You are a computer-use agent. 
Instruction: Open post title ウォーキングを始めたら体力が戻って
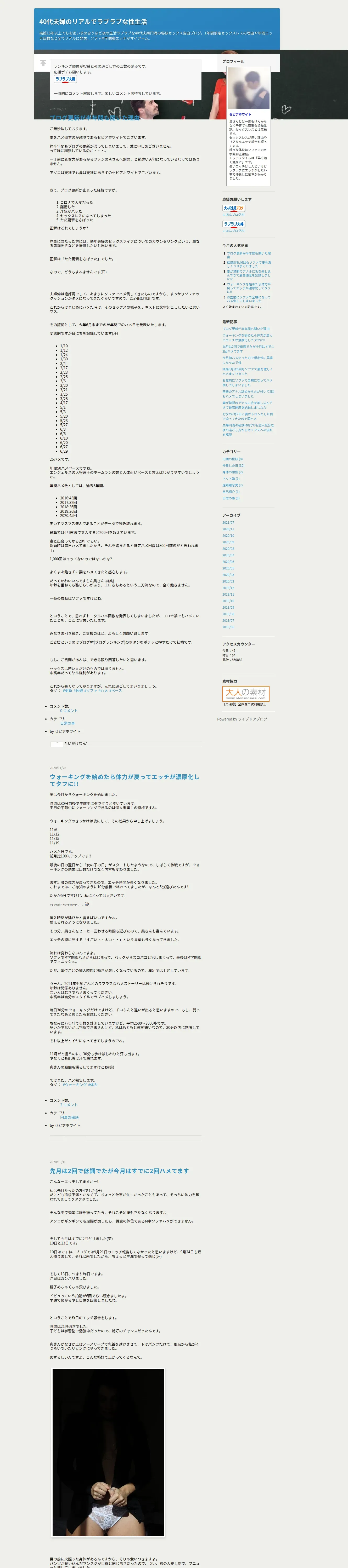coord(124,780)
